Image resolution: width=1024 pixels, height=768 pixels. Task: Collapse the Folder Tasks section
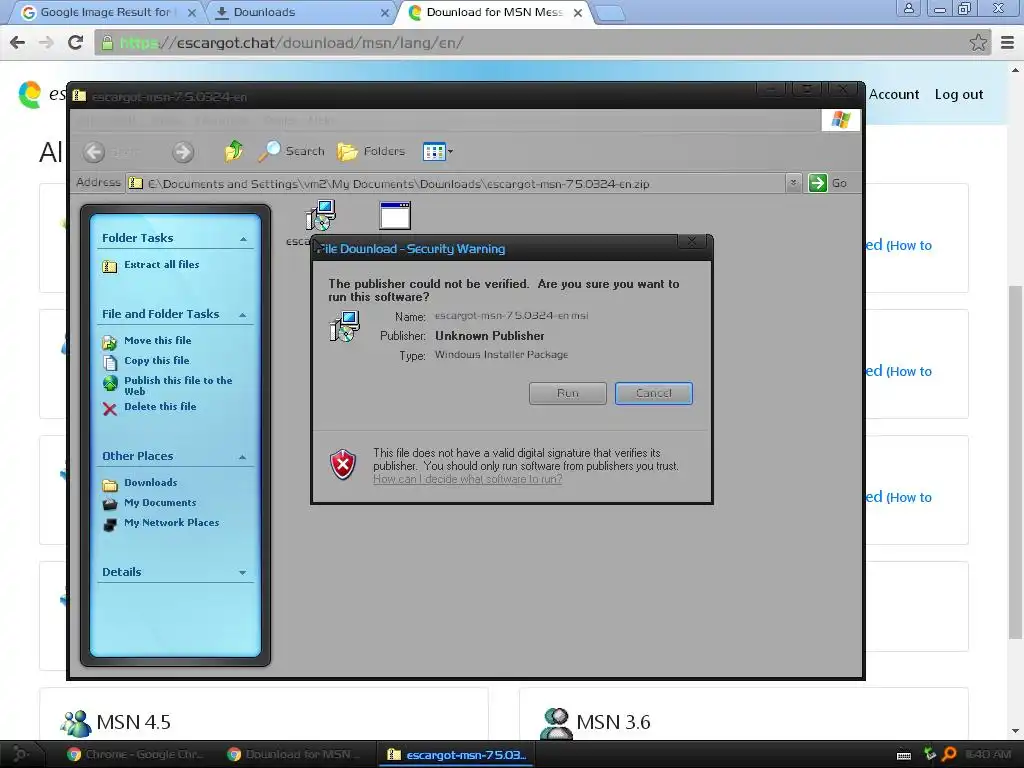click(243, 239)
